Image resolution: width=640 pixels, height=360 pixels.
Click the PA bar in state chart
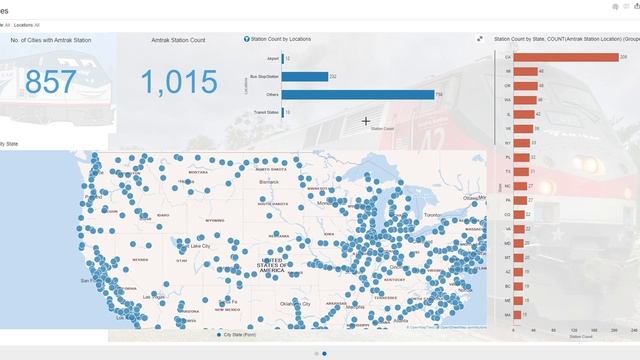(520, 200)
